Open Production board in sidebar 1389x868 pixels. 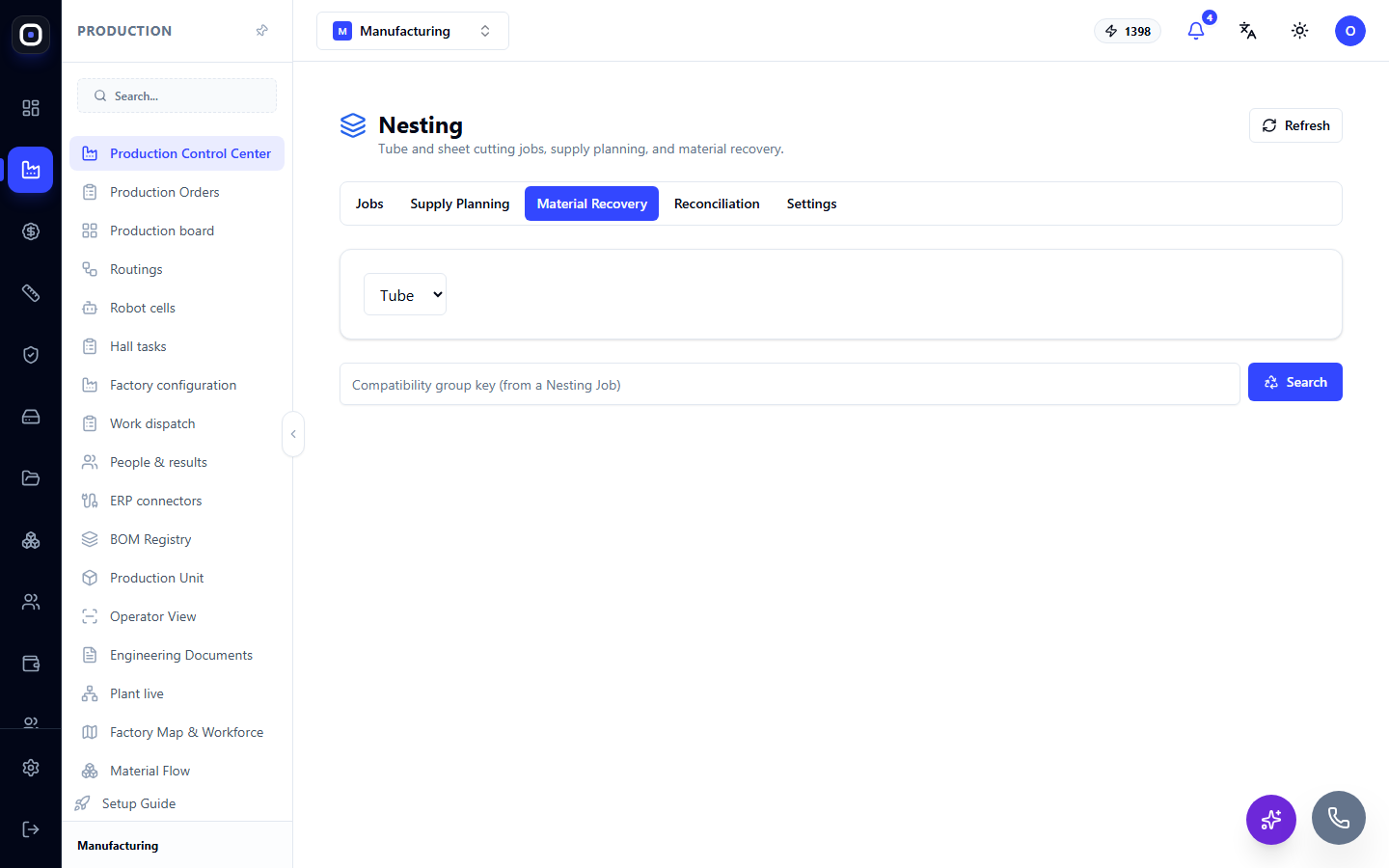tap(177, 231)
